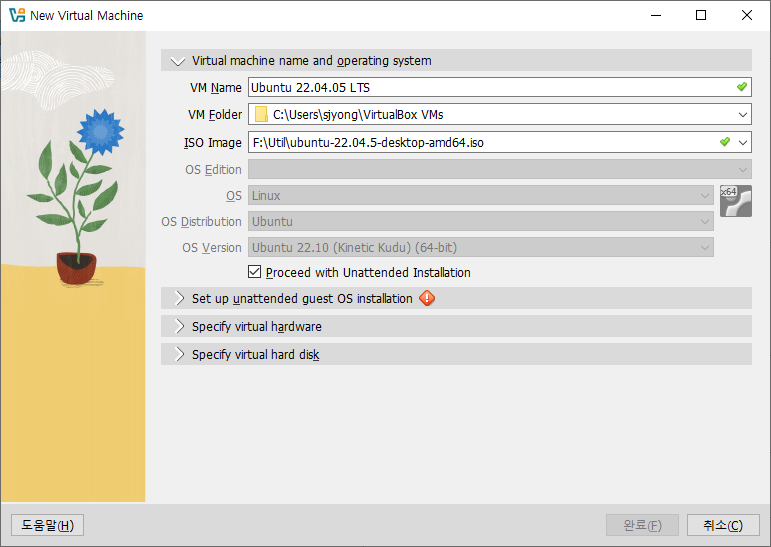771x547 pixels.
Task: Close the New Virtual Machine window
Action: pyautogui.click(x=747, y=15)
